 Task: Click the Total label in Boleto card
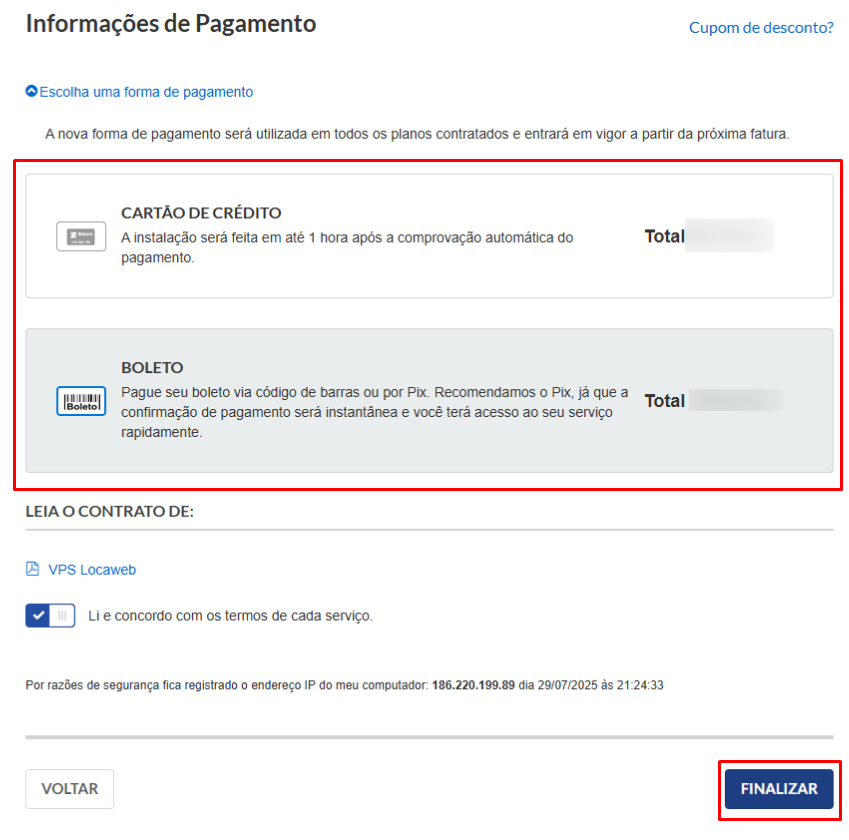point(664,401)
